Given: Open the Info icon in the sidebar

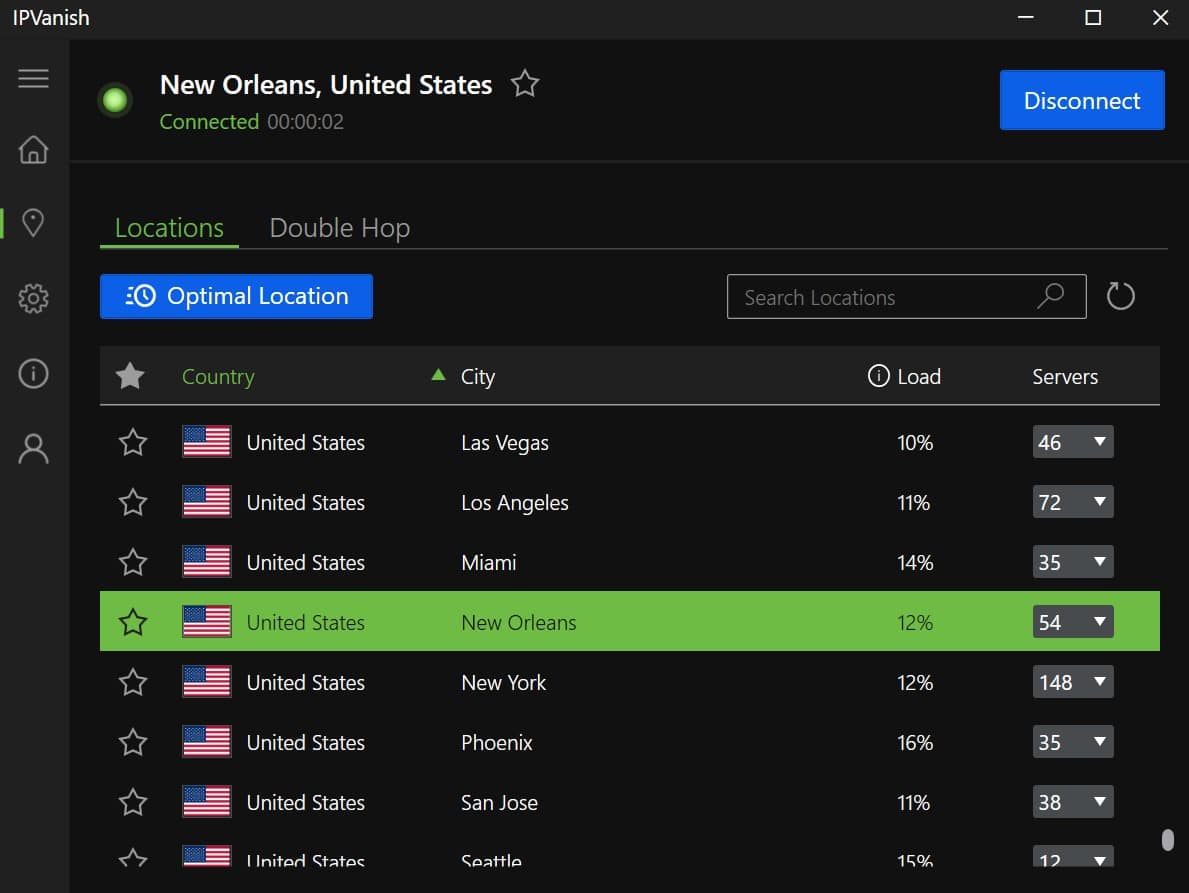Looking at the screenshot, I should point(33,373).
